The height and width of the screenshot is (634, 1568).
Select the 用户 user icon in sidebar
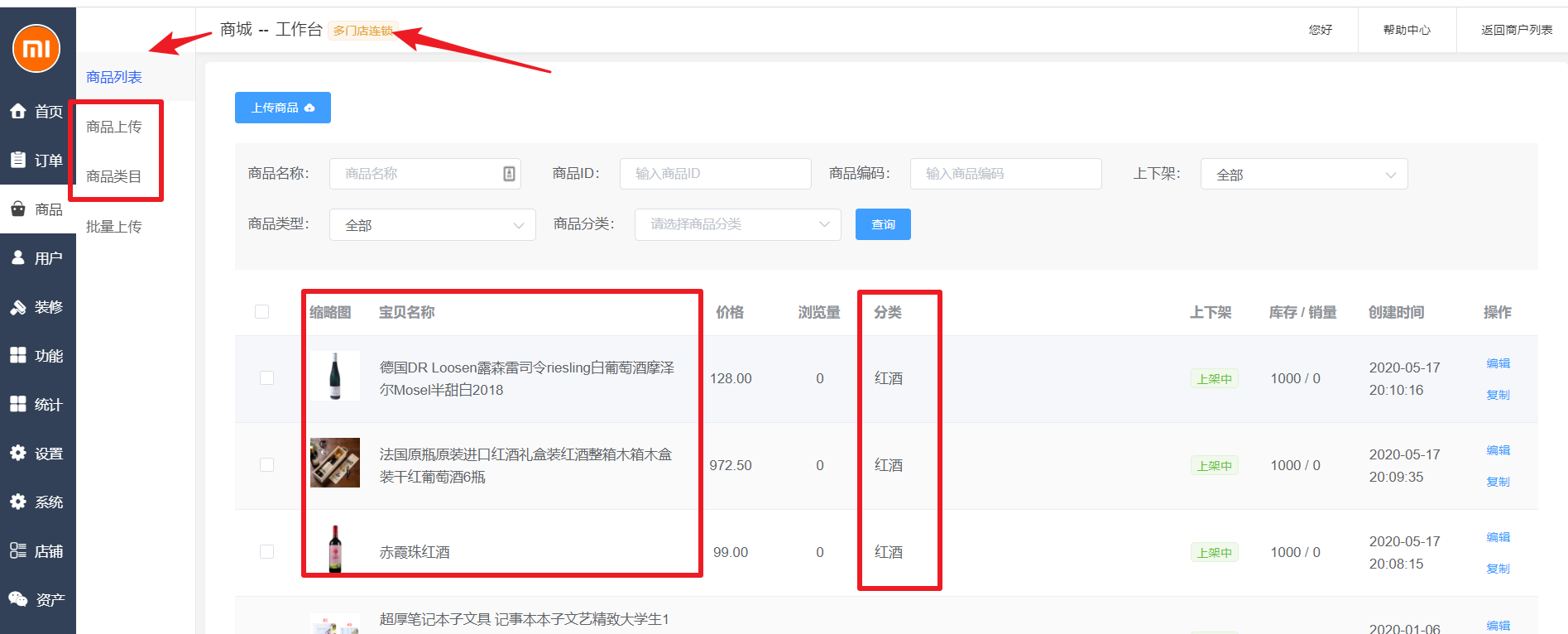coord(18,257)
